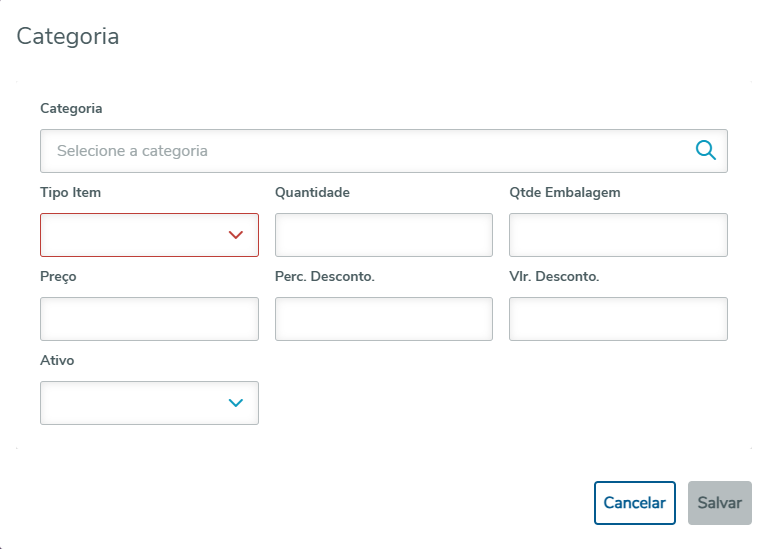Activate the Vlr. Desconto. input box
765x549 pixels.
[618, 319]
